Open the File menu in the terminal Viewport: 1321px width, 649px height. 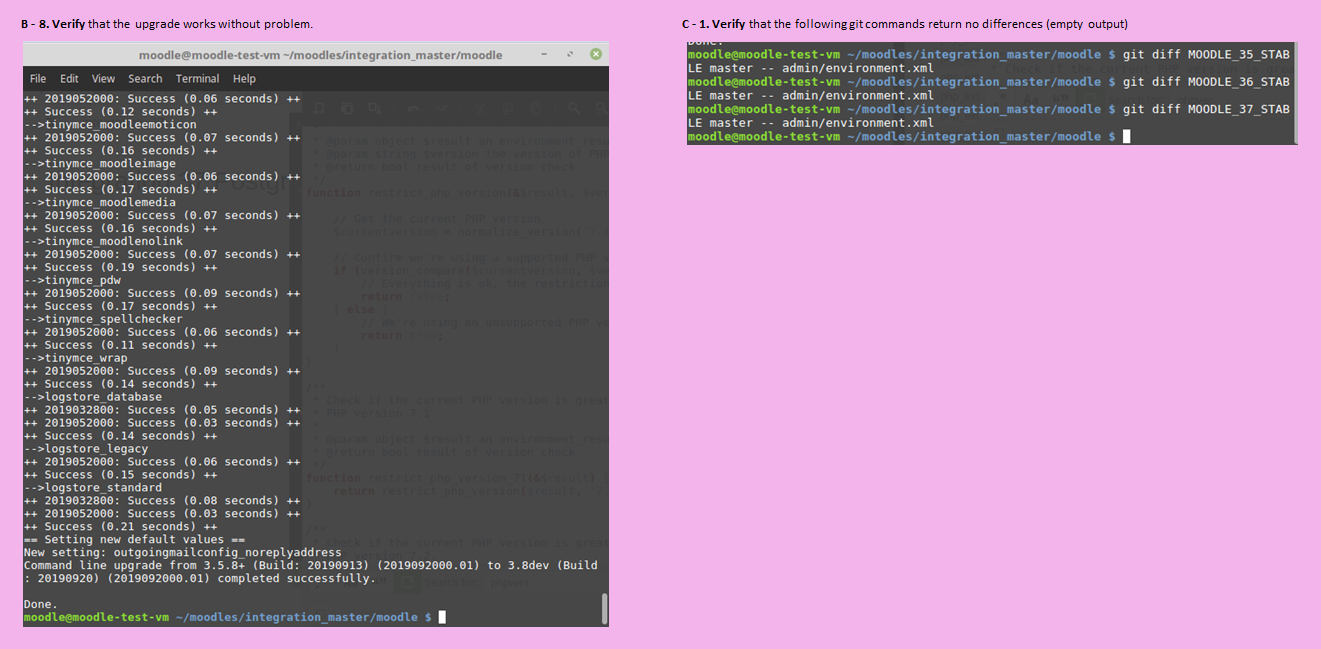click(38, 78)
